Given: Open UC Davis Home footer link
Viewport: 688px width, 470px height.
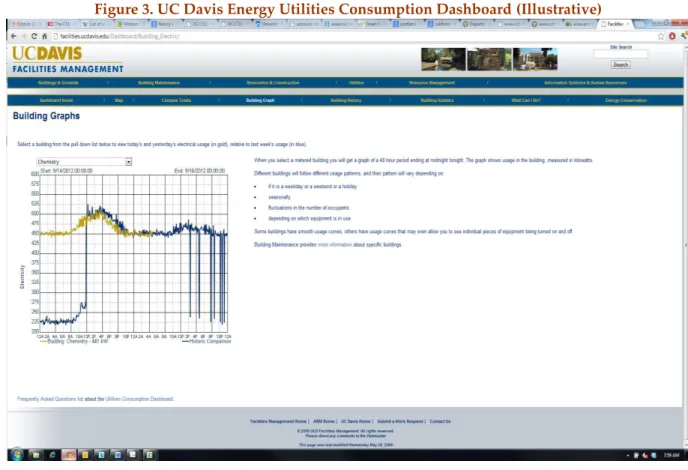Looking at the screenshot, I should click(x=356, y=421).
